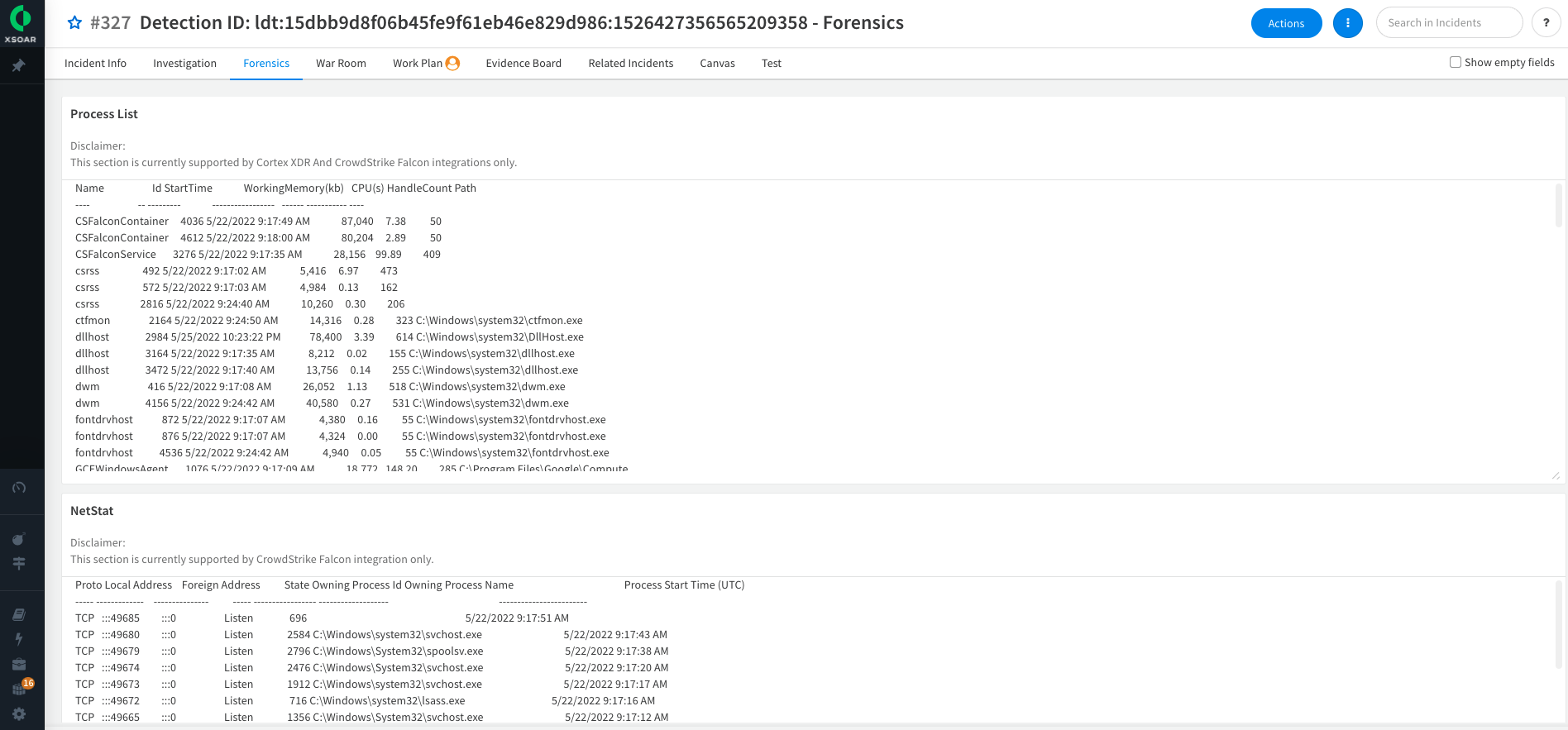Open the three-dot more options menu

pyautogui.click(x=1347, y=23)
